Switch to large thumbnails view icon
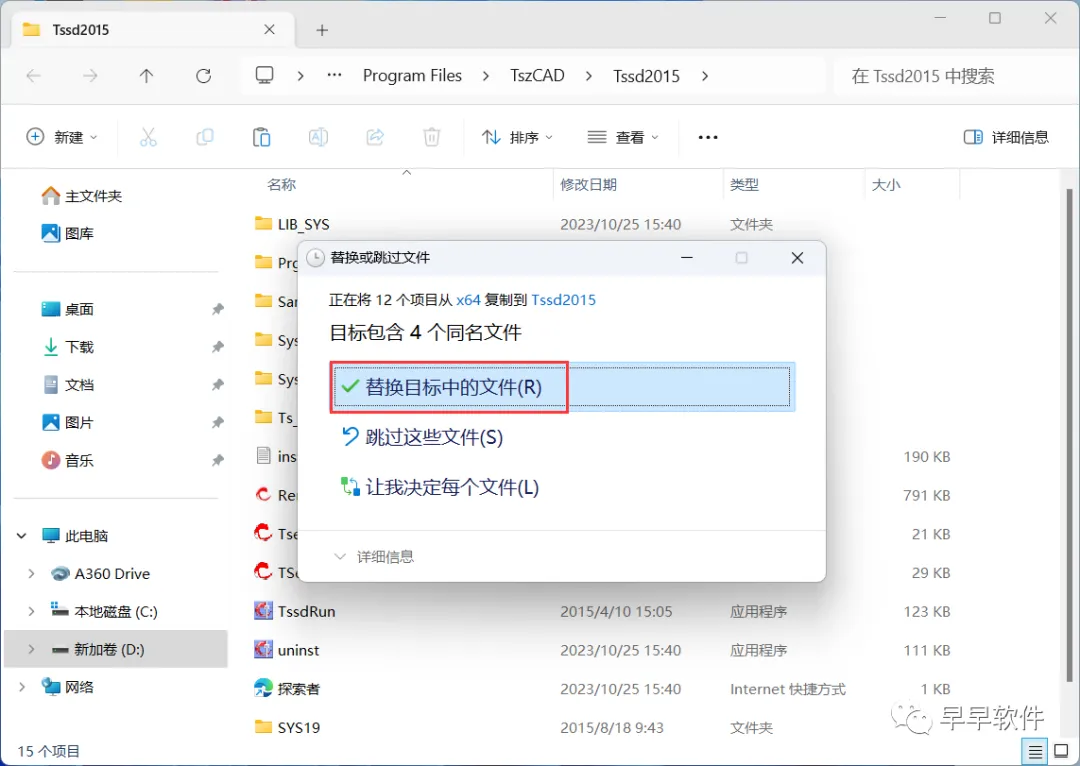 point(1061,752)
